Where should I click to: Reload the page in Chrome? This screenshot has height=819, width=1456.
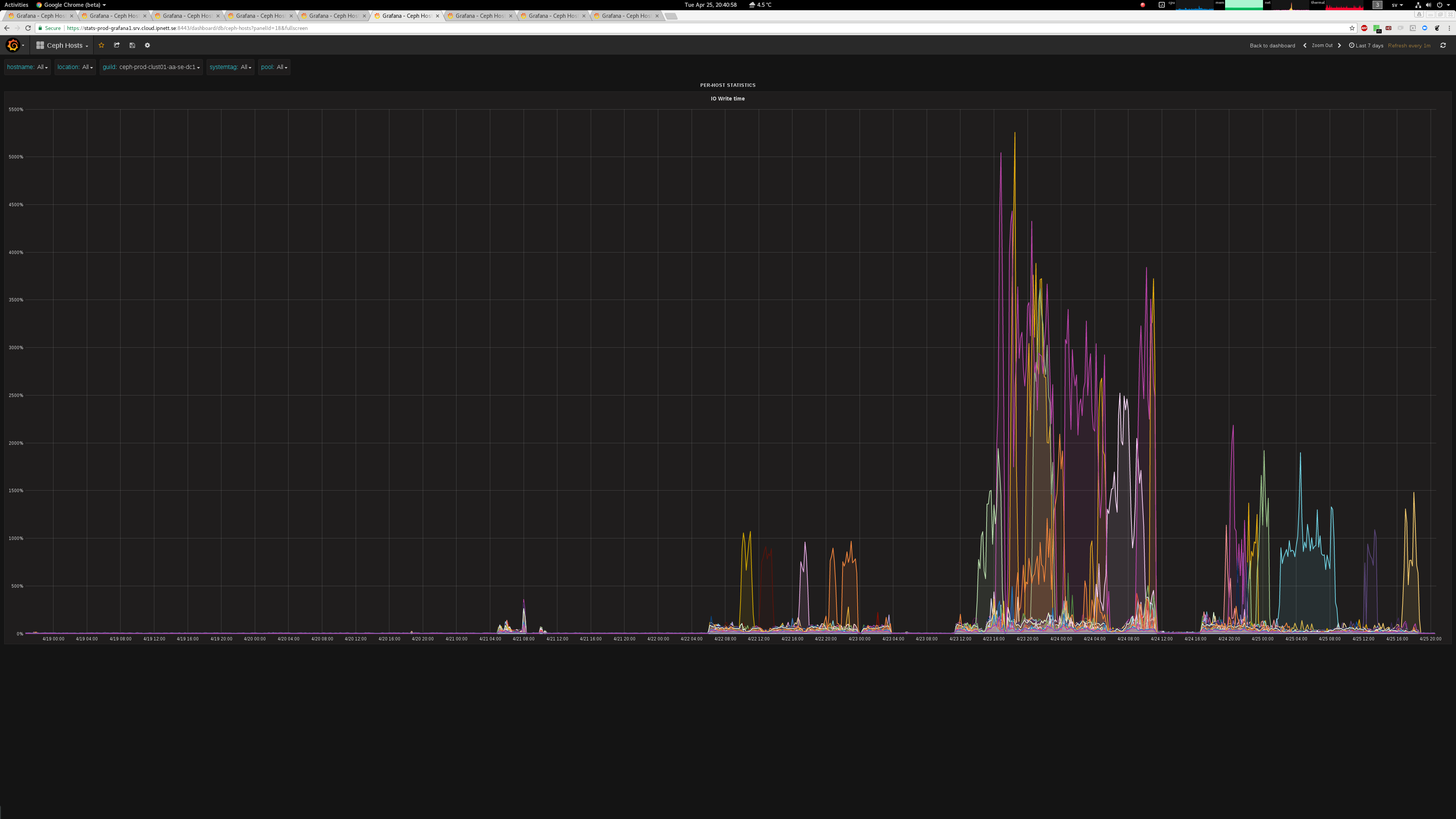(28, 28)
